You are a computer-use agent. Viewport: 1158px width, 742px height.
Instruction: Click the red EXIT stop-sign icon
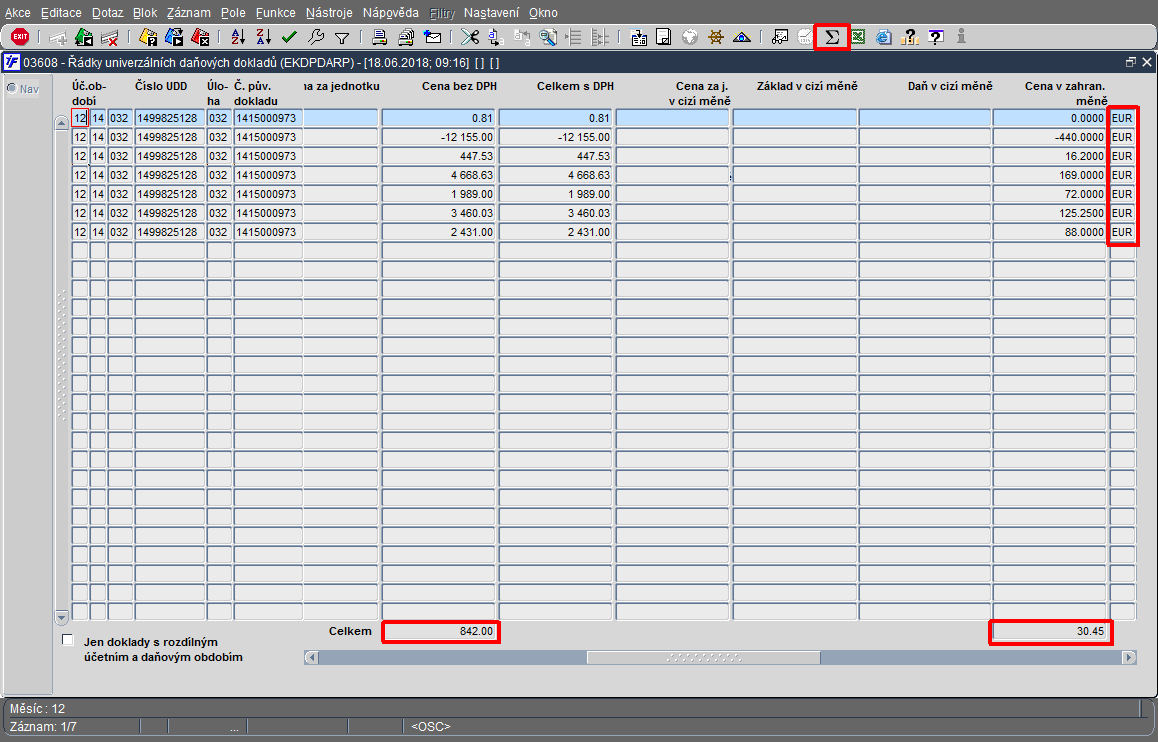click(x=20, y=37)
